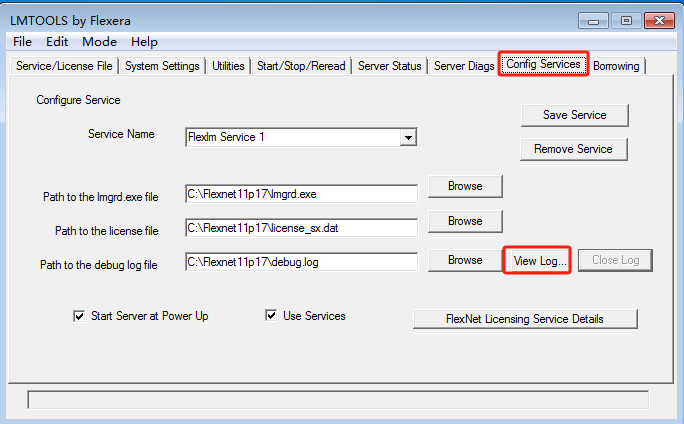Image resolution: width=684 pixels, height=424 pixels.
Task: Open the Borrowing tab
Action: click(617, 66)
